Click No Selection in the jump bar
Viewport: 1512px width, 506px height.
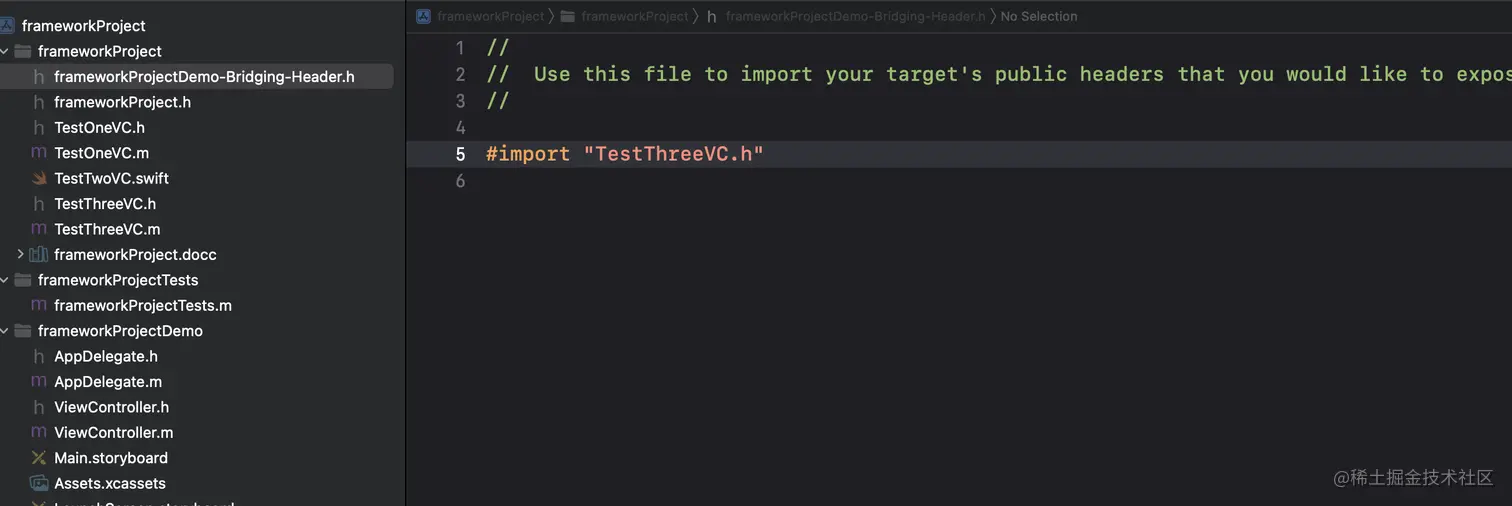(1039, 16)
